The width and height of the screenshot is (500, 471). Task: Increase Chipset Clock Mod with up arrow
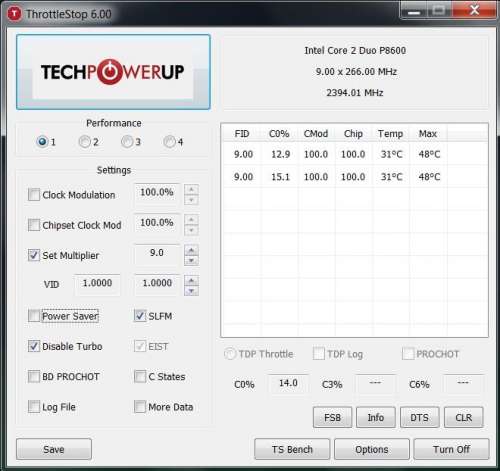pyautogui.click(x=191, y=220)
